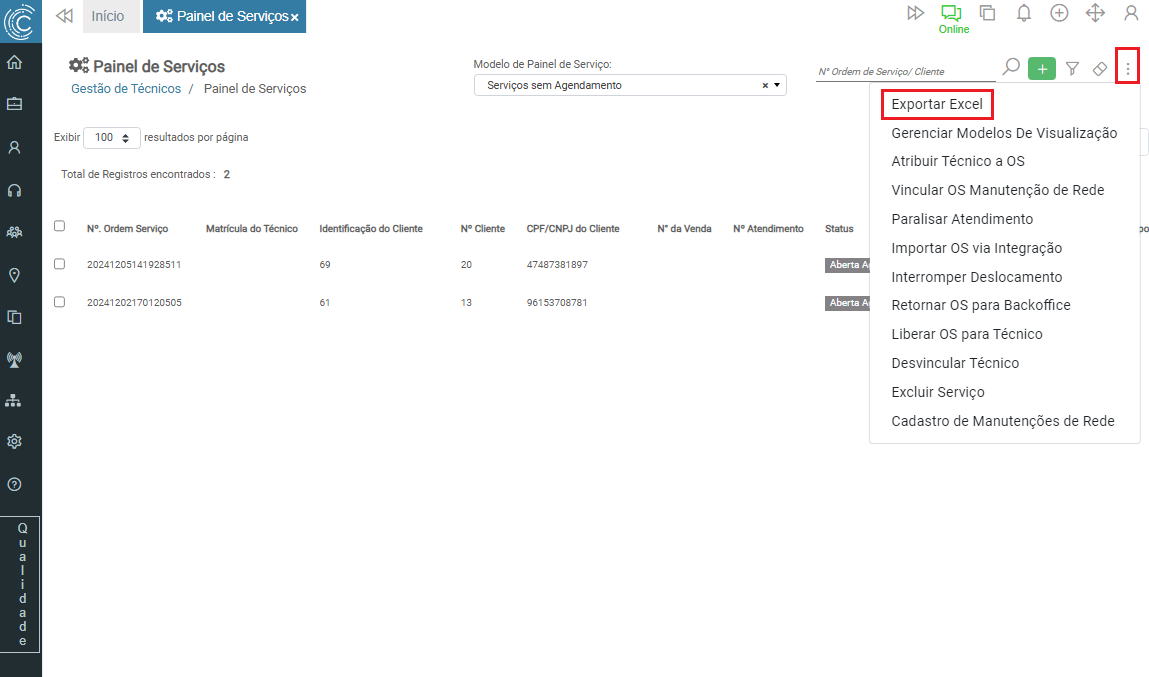
Task: Click the order number search input field
Action: (x=903, y=71)
